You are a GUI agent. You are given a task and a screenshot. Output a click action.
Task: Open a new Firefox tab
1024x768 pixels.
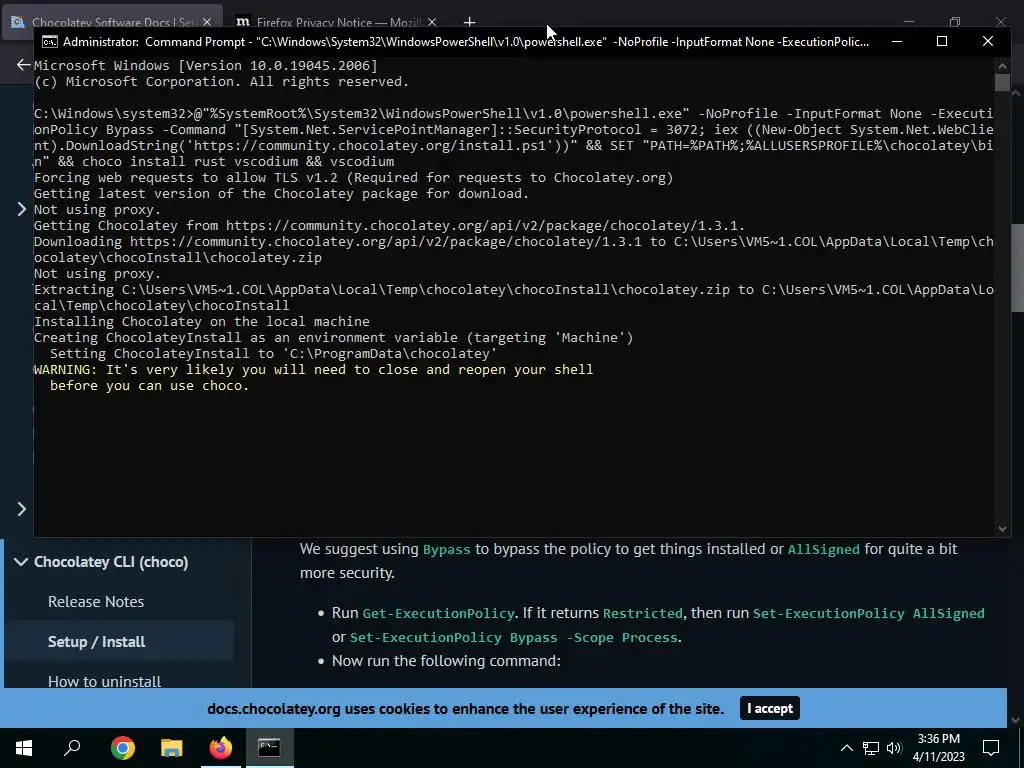tap(469, 22)
